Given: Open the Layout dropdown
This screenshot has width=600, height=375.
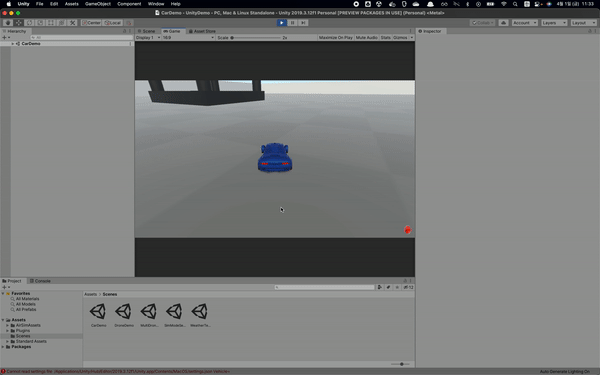Looking at the screenshot, I should (583, 23).
